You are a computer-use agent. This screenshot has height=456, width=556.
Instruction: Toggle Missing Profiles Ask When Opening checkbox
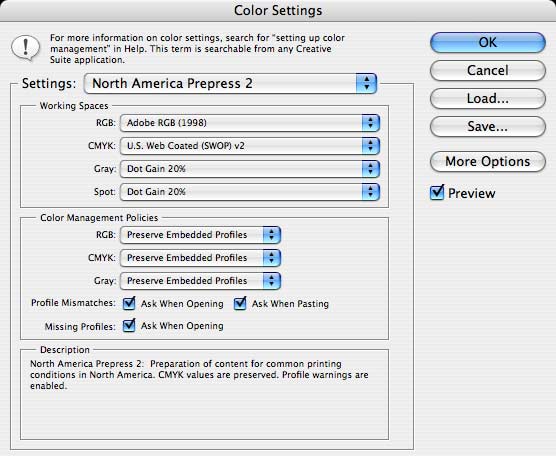tap(129, 326)
